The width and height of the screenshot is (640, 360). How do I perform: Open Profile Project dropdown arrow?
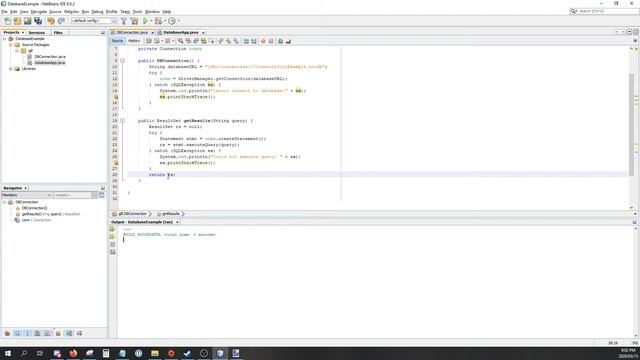[179, 21]
